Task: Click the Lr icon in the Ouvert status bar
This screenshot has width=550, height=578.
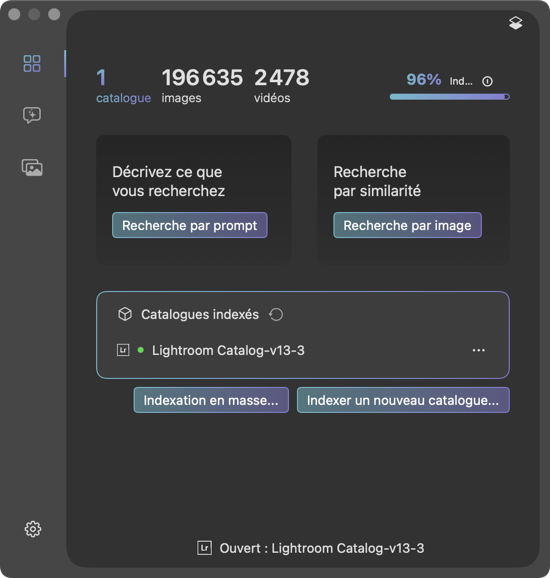Action: [x=204, y=548]
